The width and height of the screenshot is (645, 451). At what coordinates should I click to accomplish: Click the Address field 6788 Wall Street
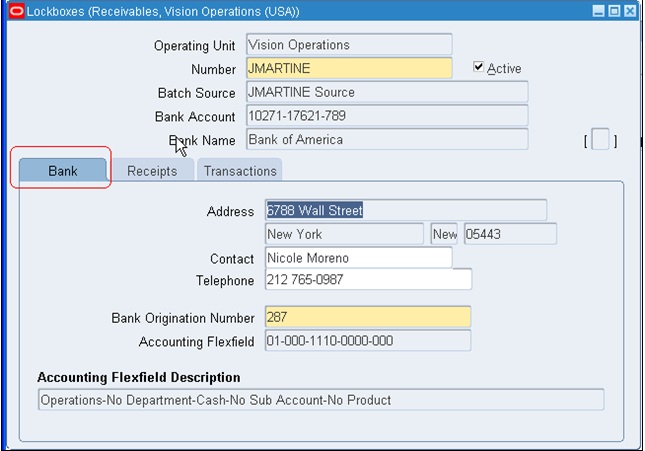pos(406,210)
